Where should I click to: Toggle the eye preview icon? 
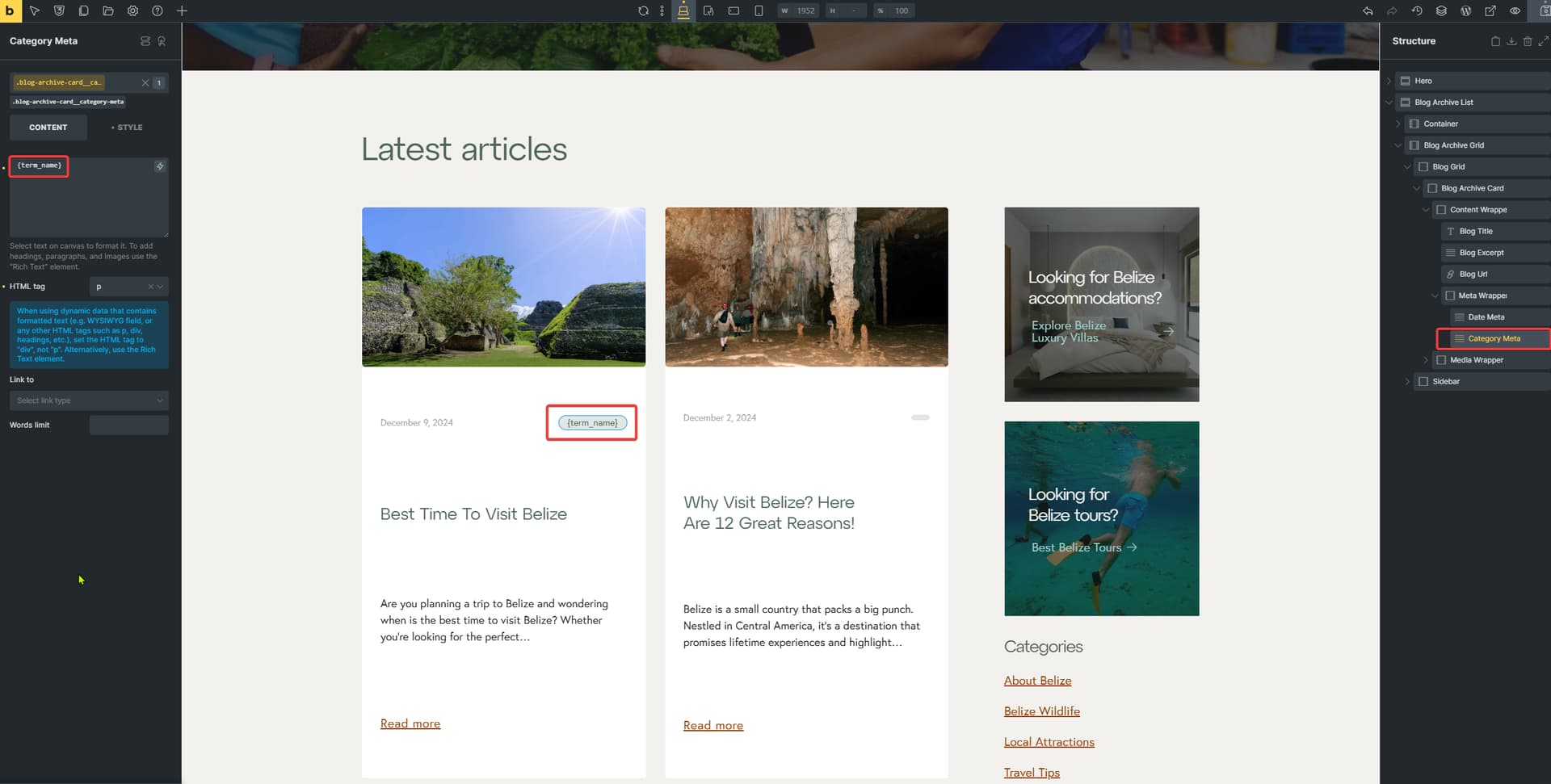[1515, 10]
